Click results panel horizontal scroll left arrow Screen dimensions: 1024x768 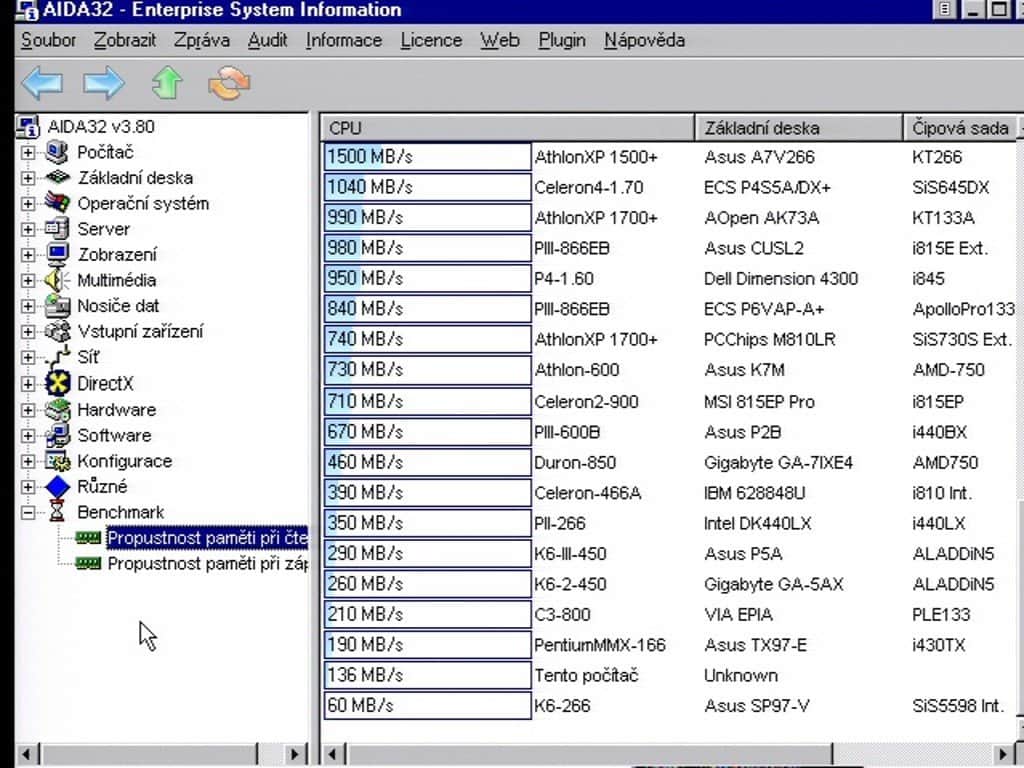pyautogui.click(x=332, y=754)
